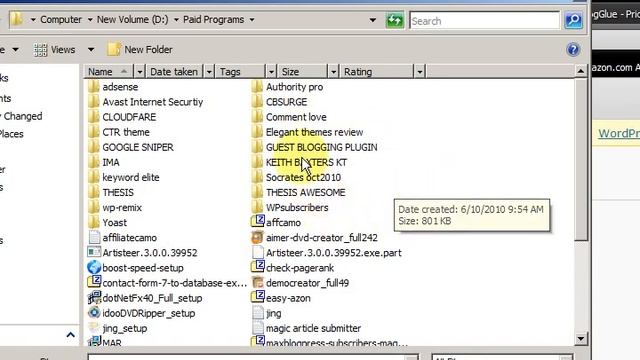Open the Help question mark icon
Screen dimensions: 640x360
[x=573, y=50]
